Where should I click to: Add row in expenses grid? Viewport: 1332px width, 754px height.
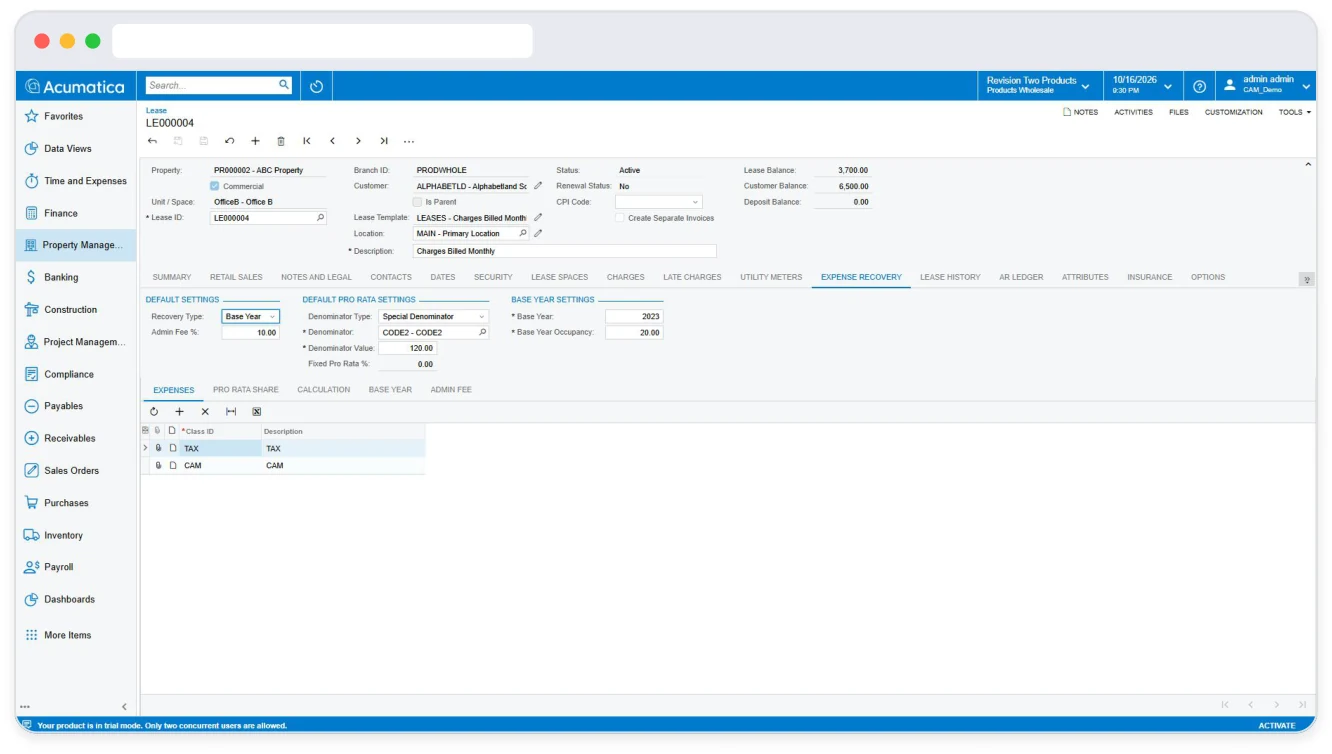180,411
